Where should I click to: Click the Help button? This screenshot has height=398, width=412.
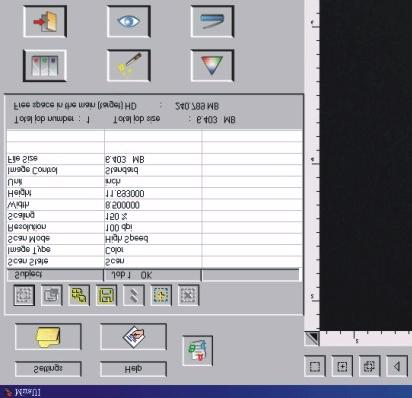(133, 369)
